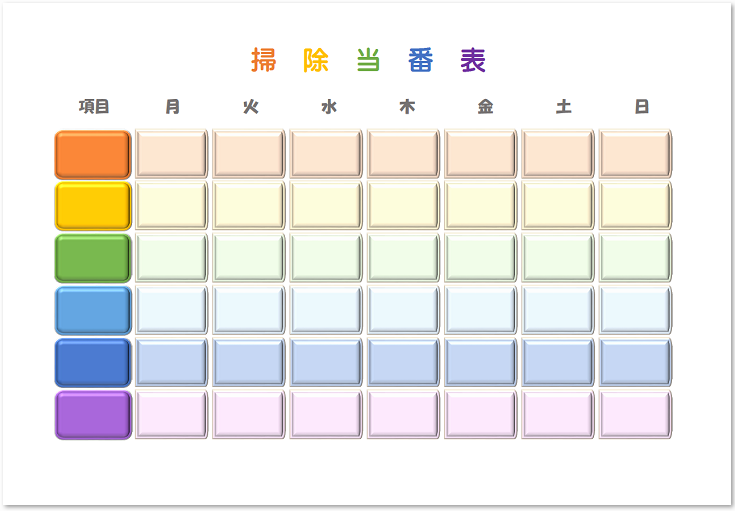Click the 項目 column header
Screen dimensions: 735x511
coord(94,107)
